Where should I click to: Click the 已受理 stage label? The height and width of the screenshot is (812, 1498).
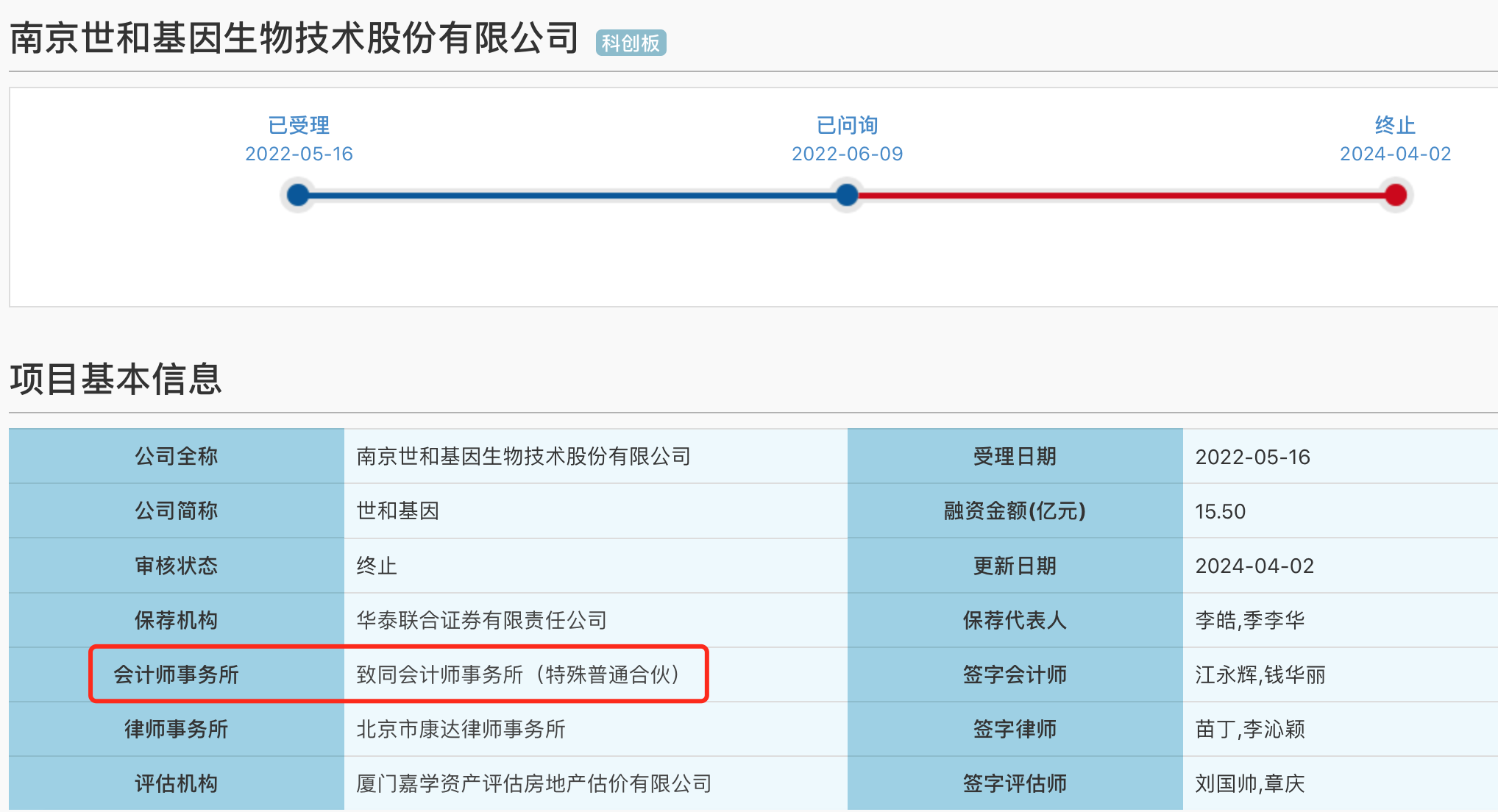(x=299, y=125)
